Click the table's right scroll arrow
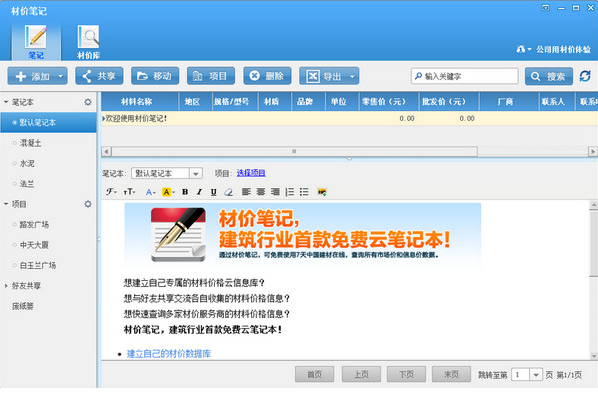The width and height of the screenshot is (598, 394). coord(593,152)
